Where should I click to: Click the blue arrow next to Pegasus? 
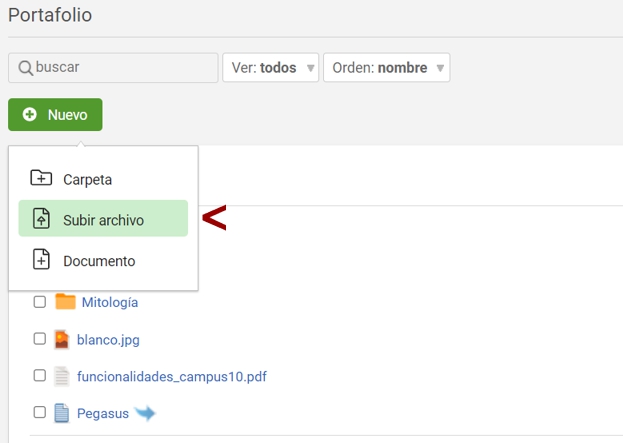coord(145,412)
